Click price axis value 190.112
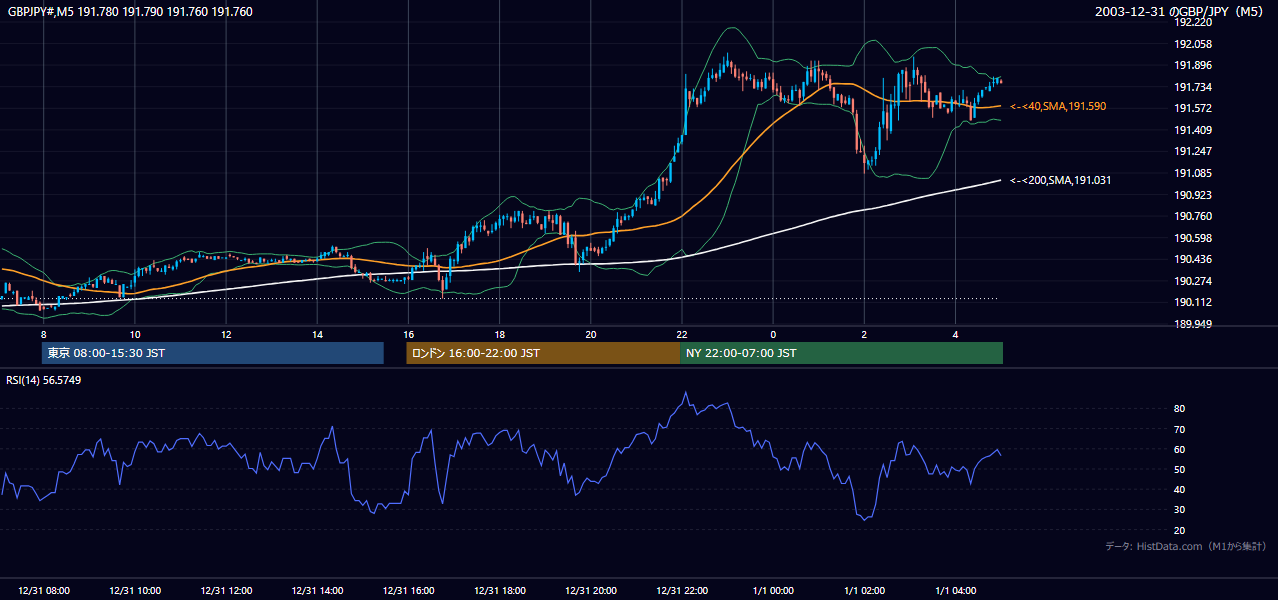Image resolution: width=1278 pixels, height=600 pixels. (x=1193, y=303)
